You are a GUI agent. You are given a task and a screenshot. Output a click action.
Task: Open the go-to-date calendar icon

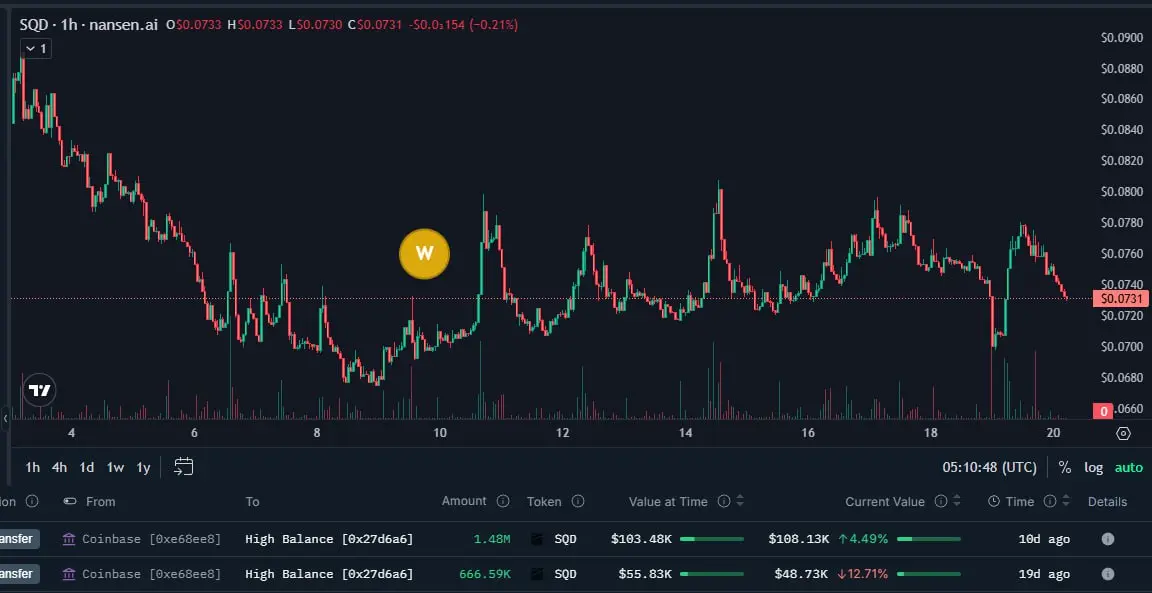[184, 467]
